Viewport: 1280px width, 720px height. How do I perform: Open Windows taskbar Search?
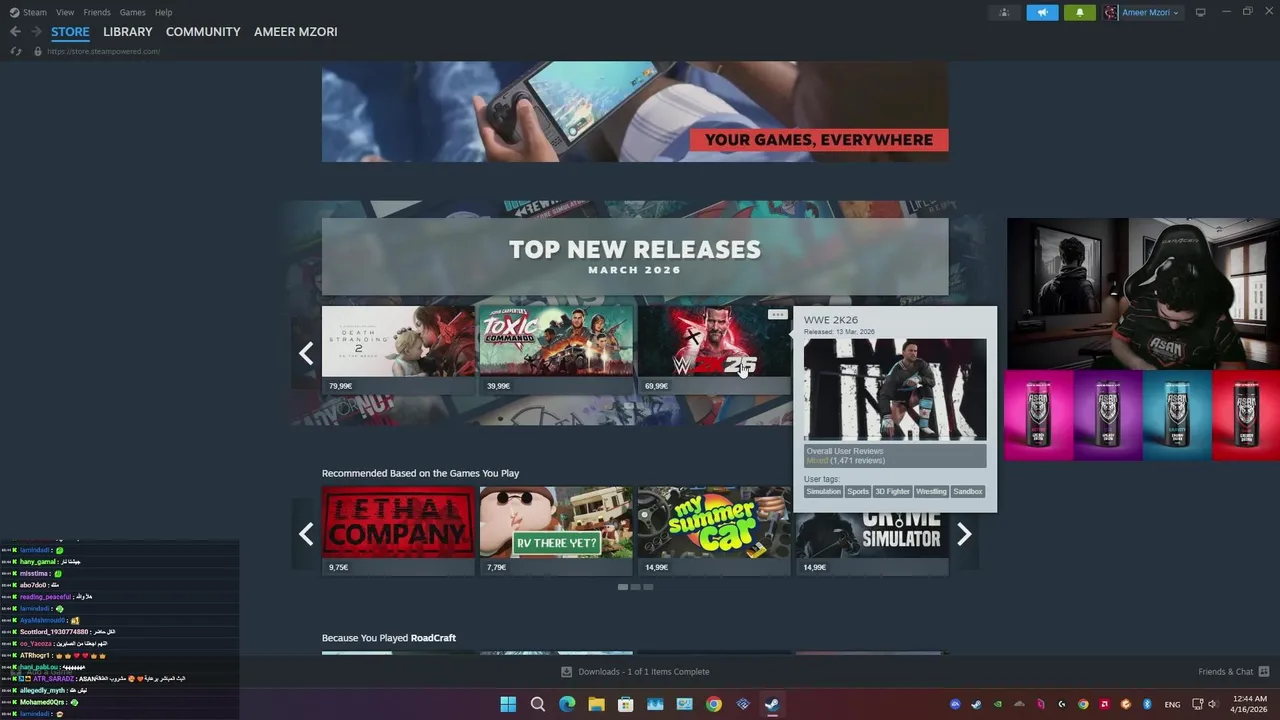click(537, 704)
